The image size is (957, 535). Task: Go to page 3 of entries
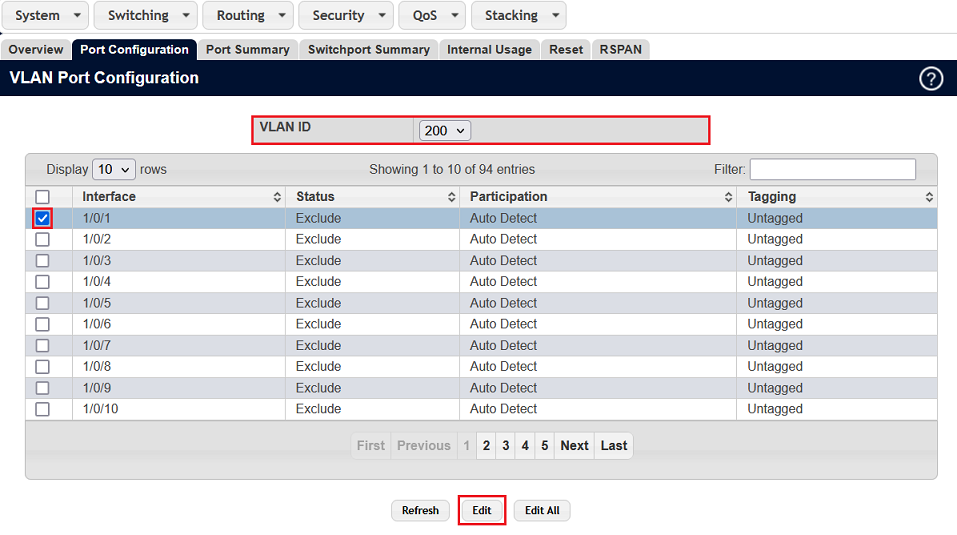click(506, 446)
